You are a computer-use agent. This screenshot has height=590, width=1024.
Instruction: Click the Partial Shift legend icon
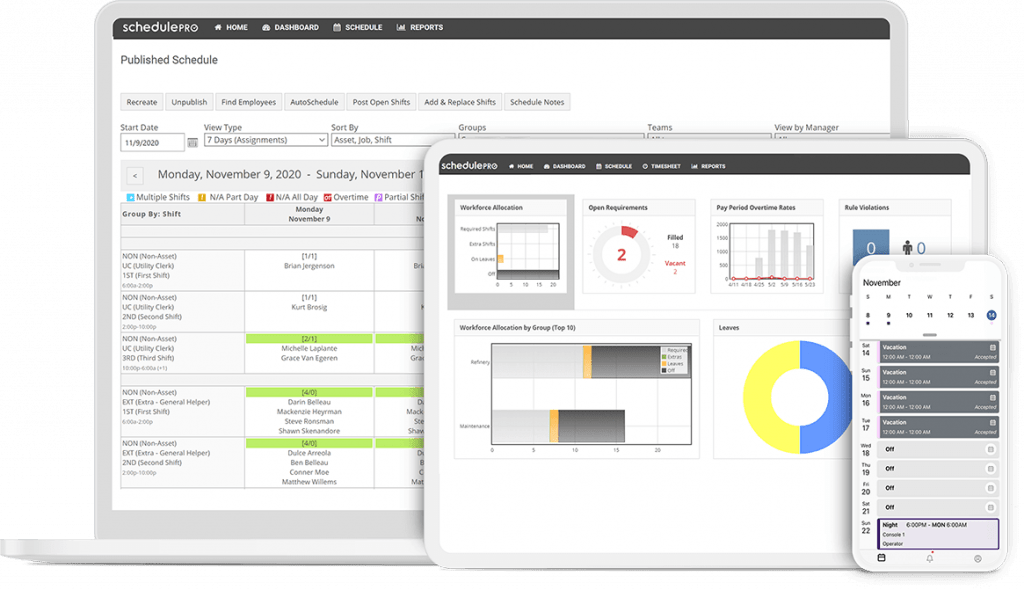click(x=378, y=197)
